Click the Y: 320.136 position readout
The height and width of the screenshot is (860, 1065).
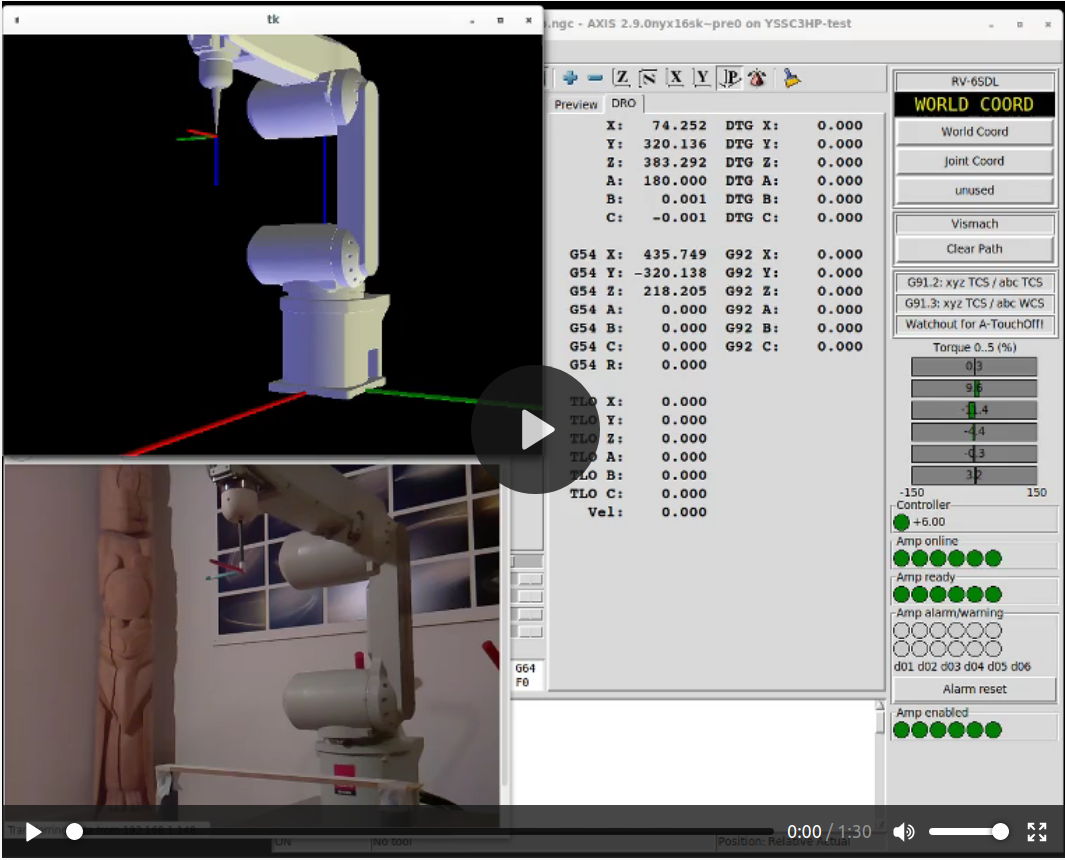[x=656, y=144]
